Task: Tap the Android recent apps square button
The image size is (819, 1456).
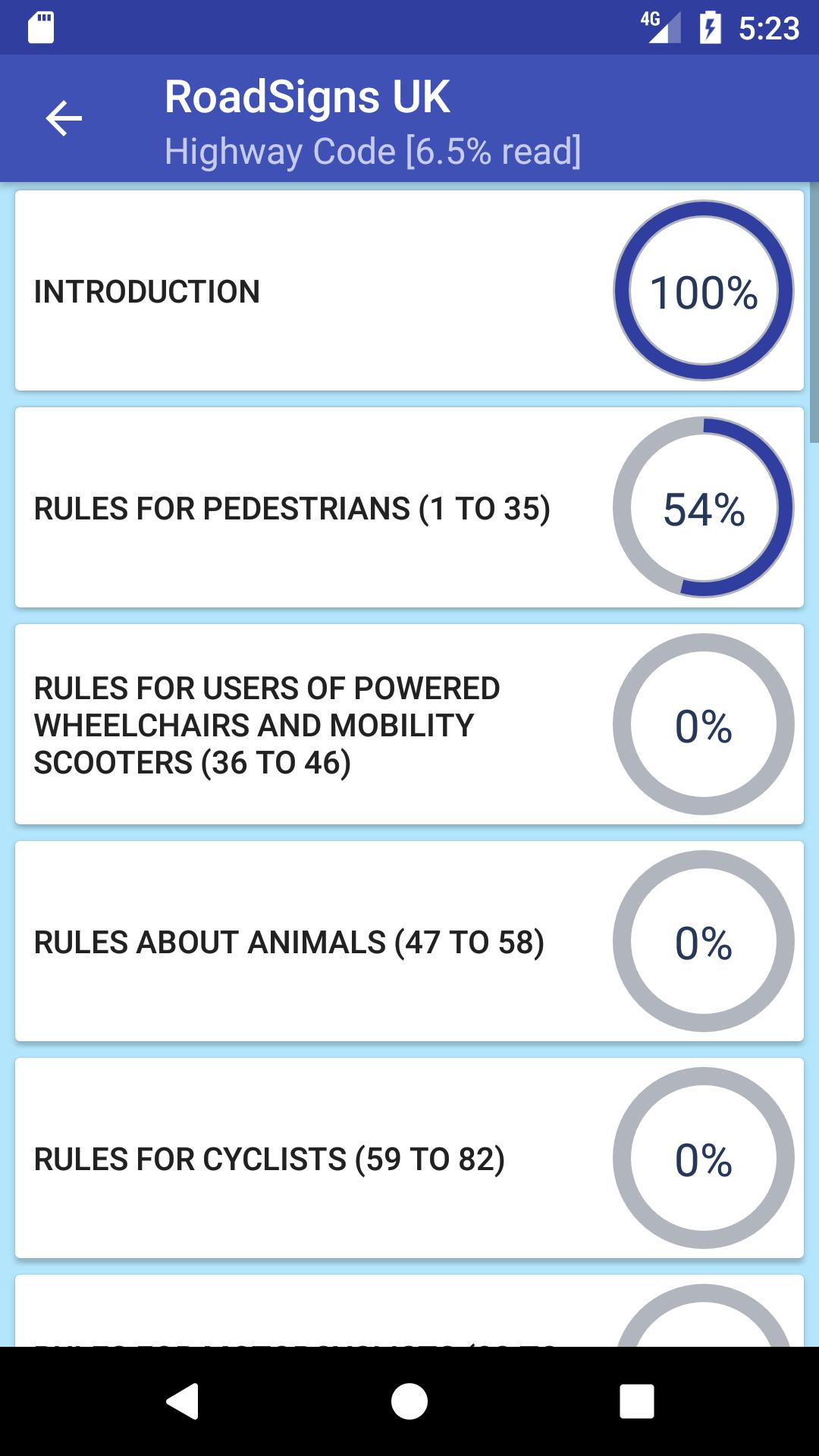Action: pos(637,1401)
